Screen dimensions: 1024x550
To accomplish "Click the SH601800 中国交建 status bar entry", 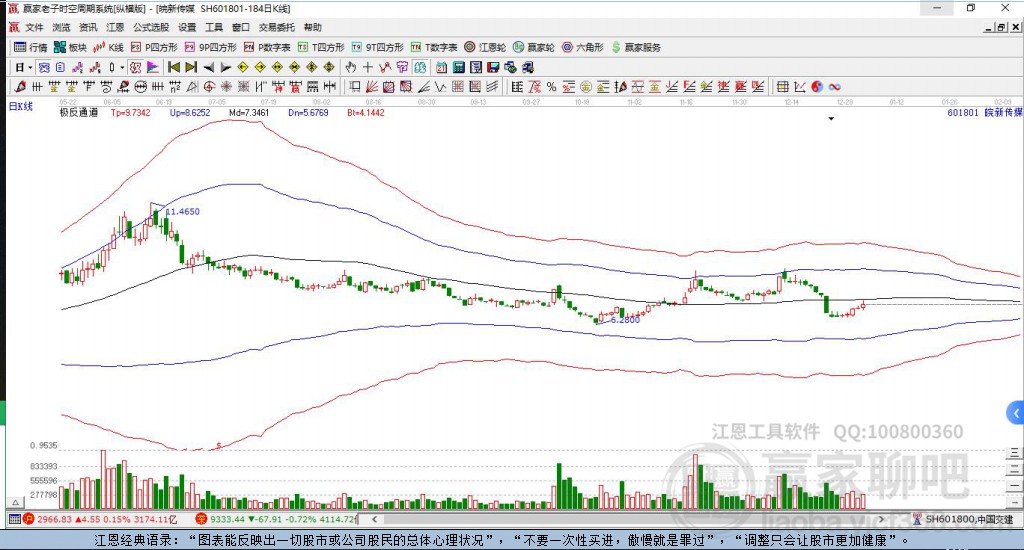I will (966, 519).
